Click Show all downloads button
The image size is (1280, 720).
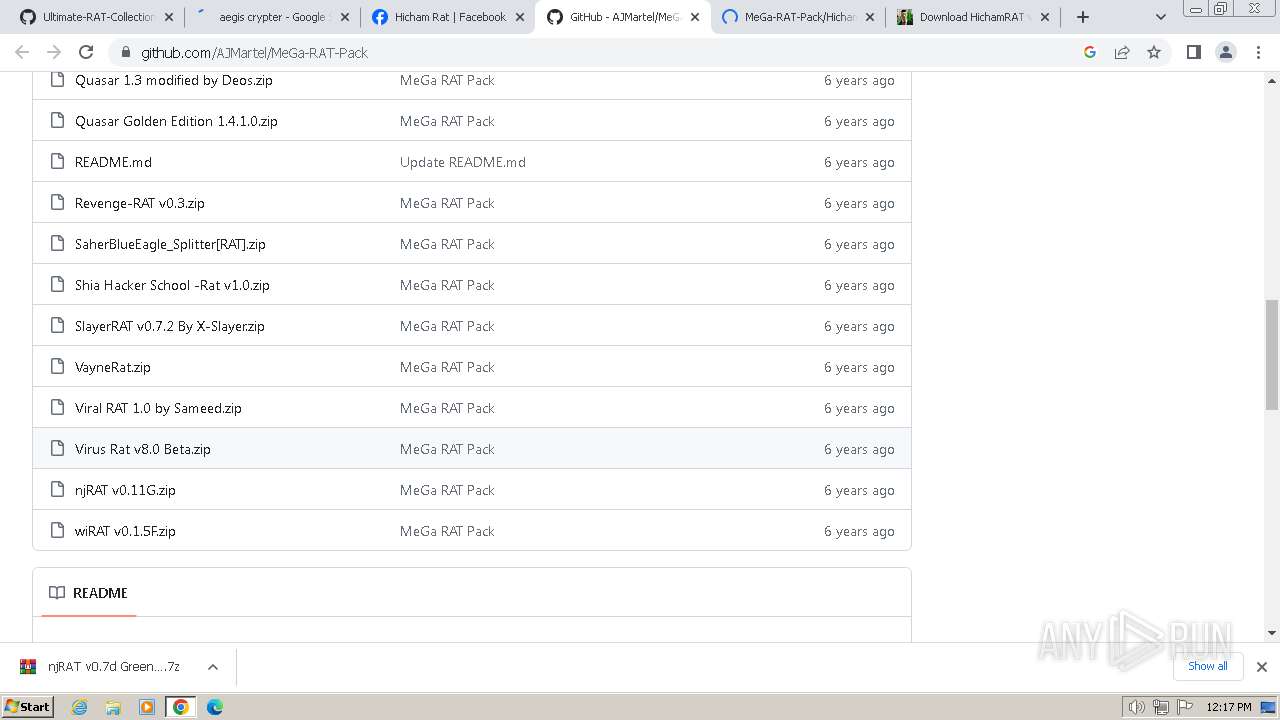pos(1207,666)
